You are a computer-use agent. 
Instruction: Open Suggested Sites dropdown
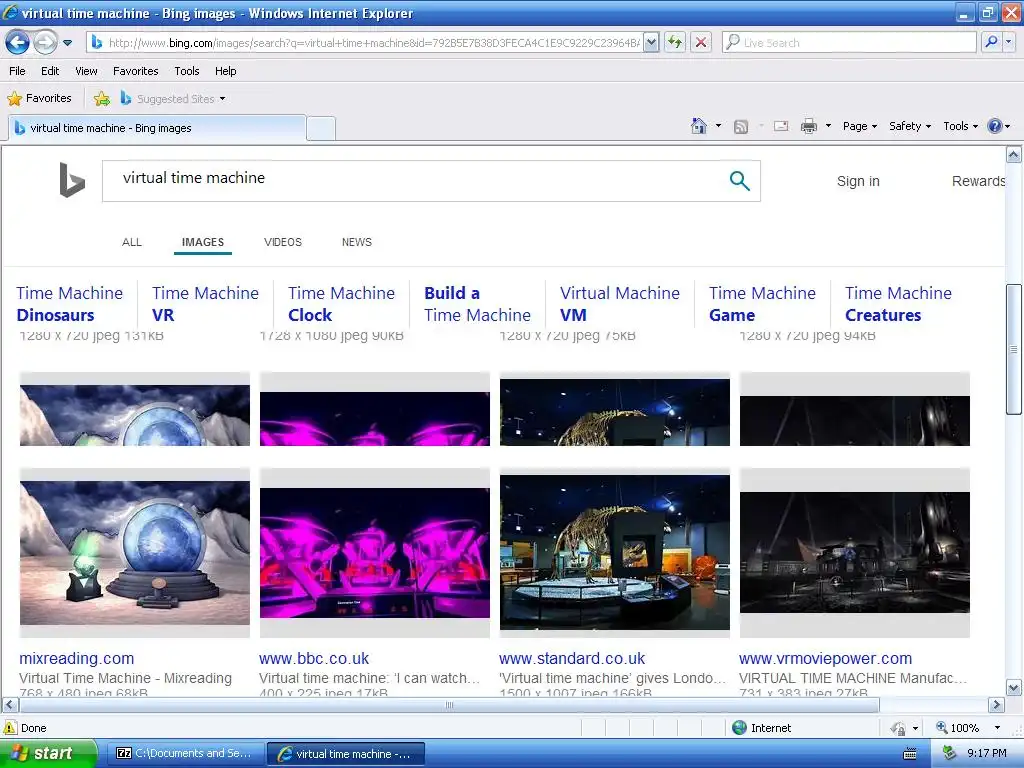point(173,99)
